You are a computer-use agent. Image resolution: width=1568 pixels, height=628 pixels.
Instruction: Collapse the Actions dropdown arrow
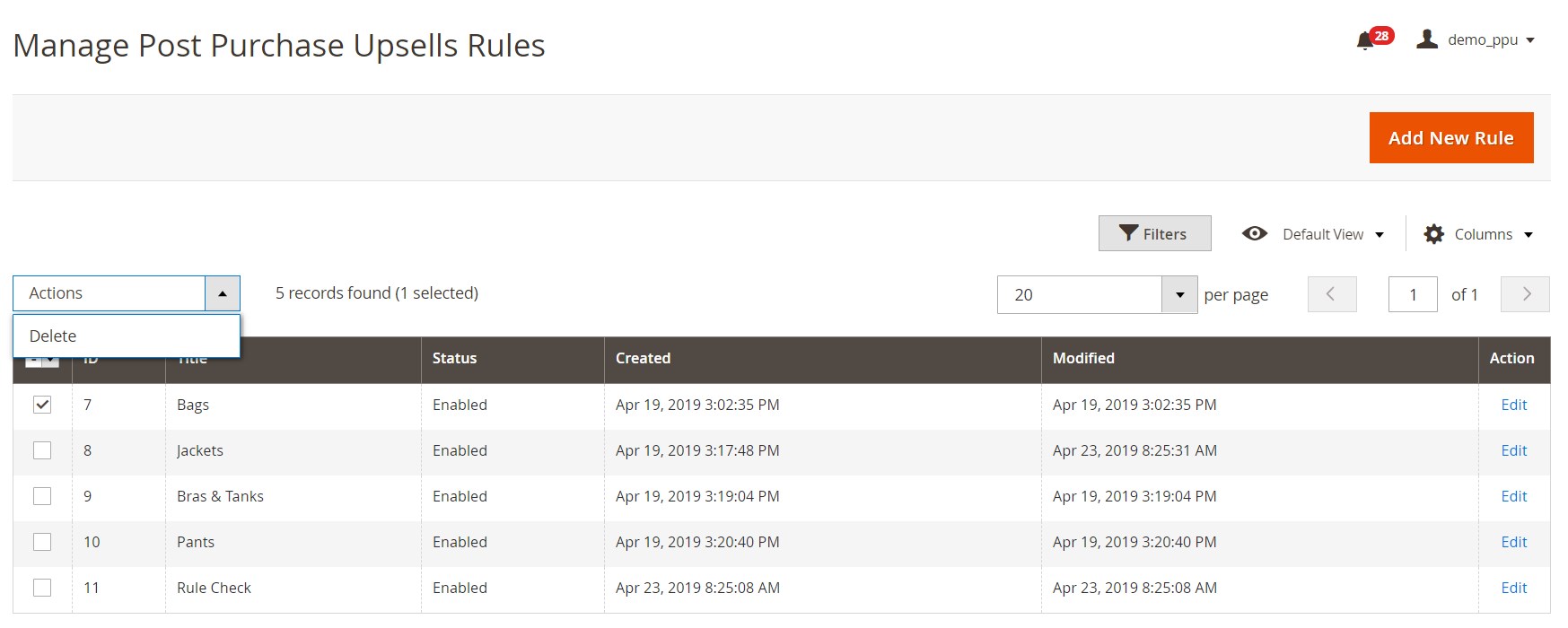223,293
